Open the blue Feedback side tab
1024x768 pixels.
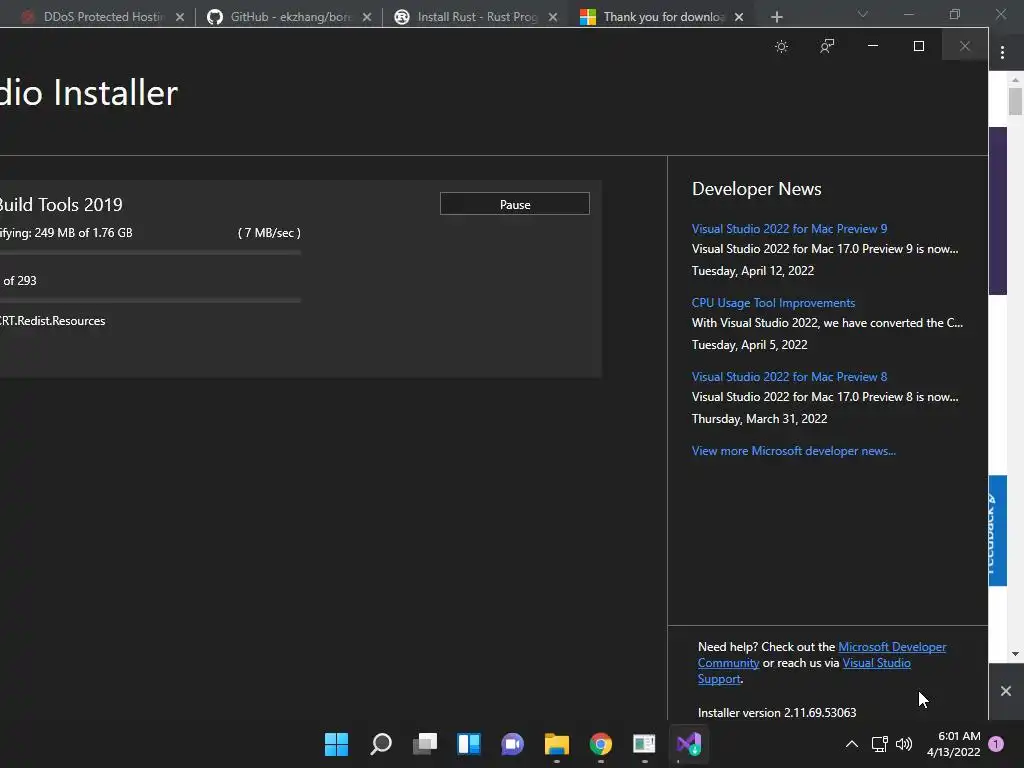coord(997,530)
